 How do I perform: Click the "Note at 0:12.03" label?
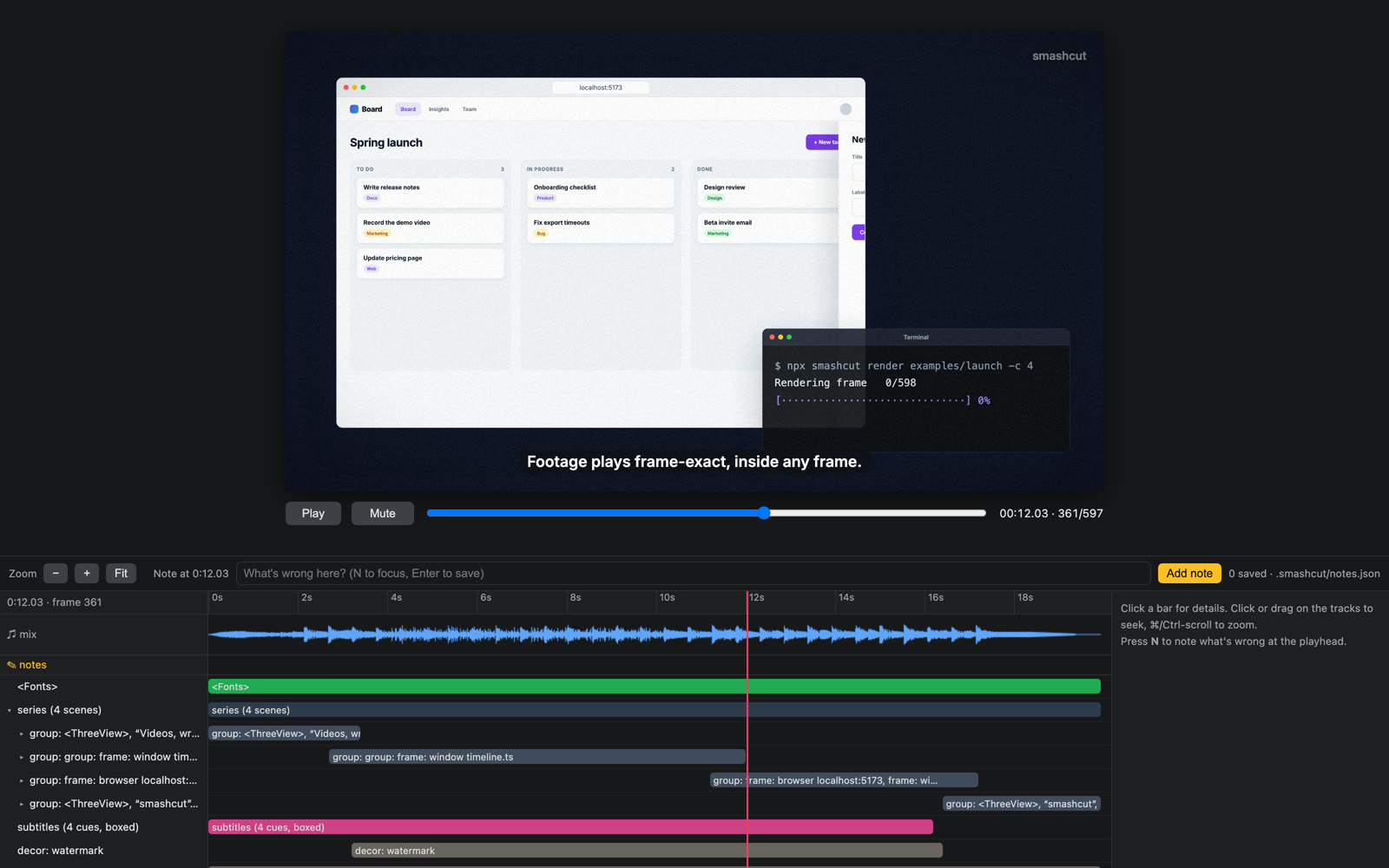pos(191,573)
